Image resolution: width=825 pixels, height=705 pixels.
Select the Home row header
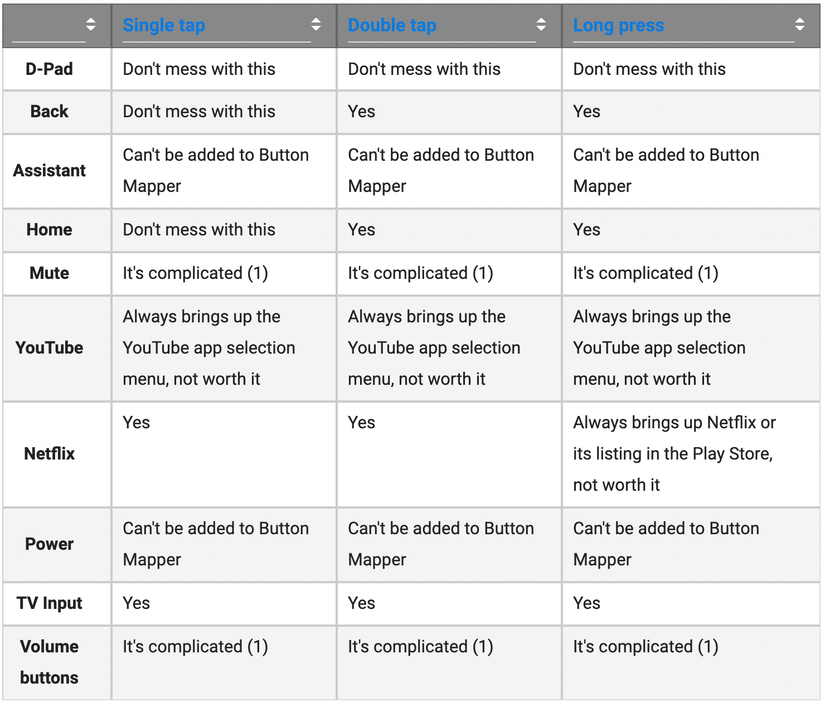click(49, 230)
